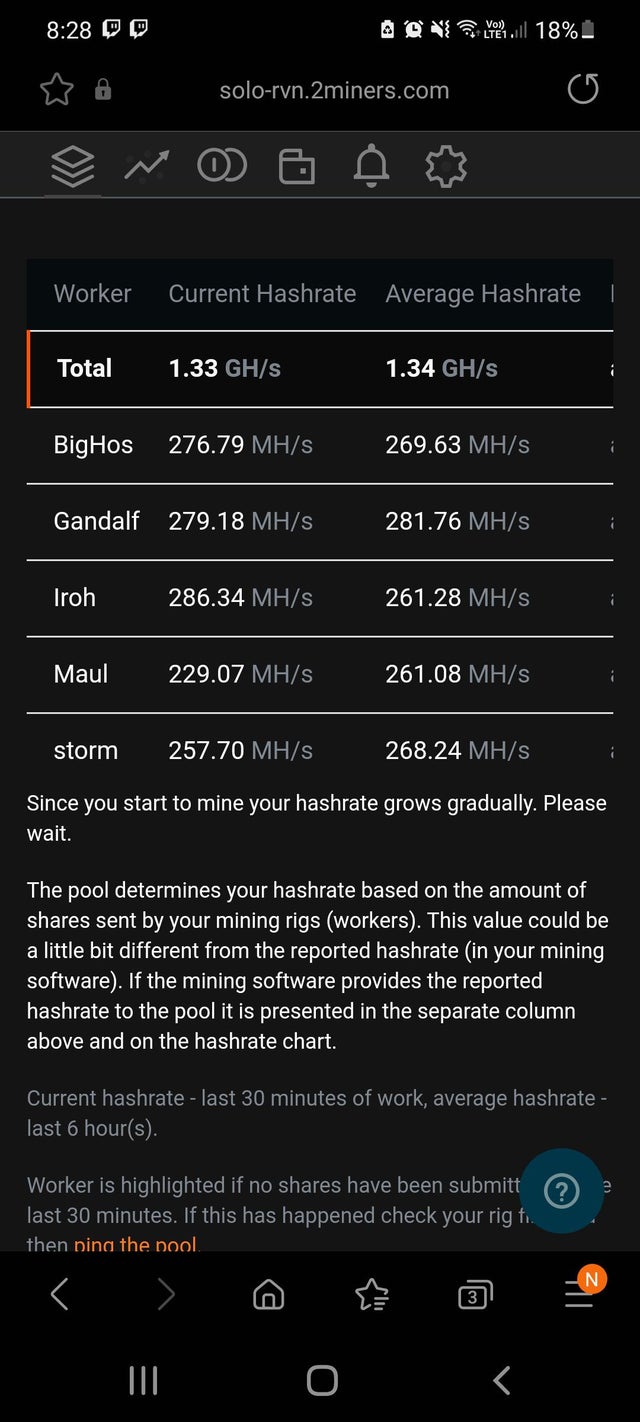
Task: Sort by Average Hashrate column header
Action: (x=483, y=293)
